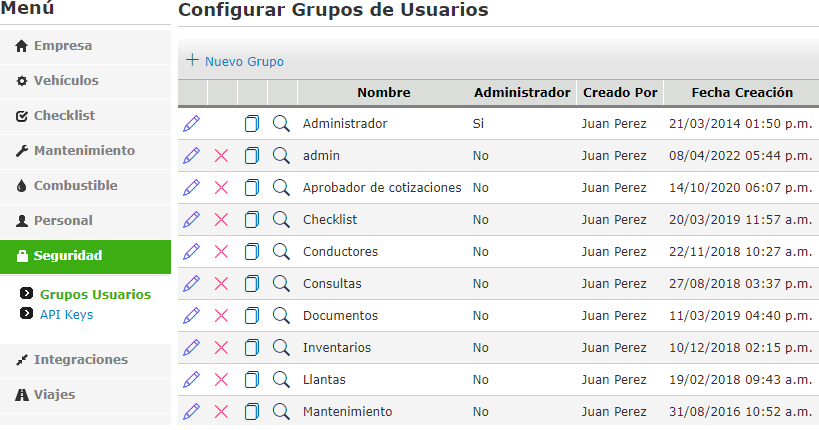This screenshot has width=819, height=430.
Task: View the Inventarios group details
Action: tap(281, 347)
